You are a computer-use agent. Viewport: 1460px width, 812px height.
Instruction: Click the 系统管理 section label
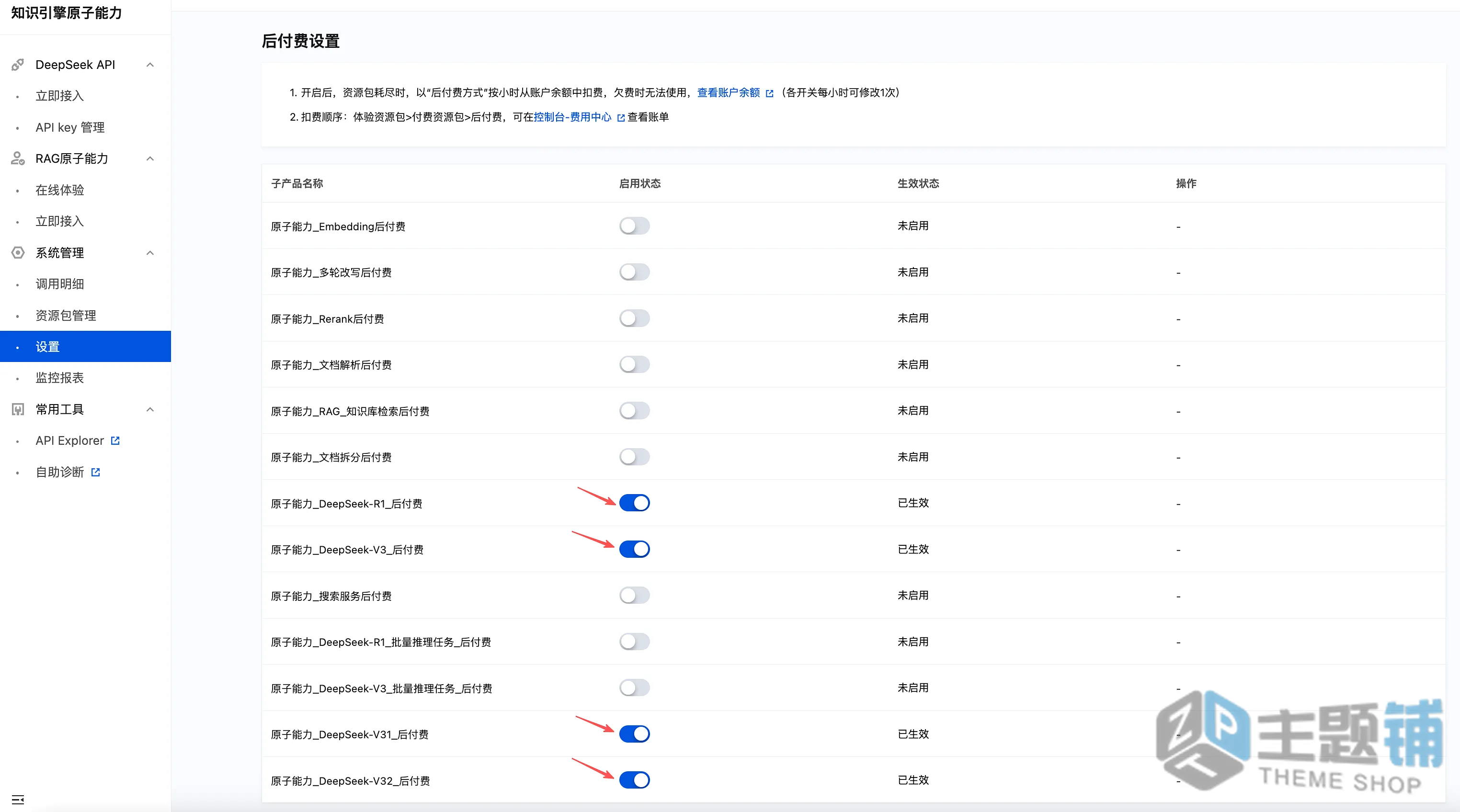pyautogui.click(x=59, y=253)
